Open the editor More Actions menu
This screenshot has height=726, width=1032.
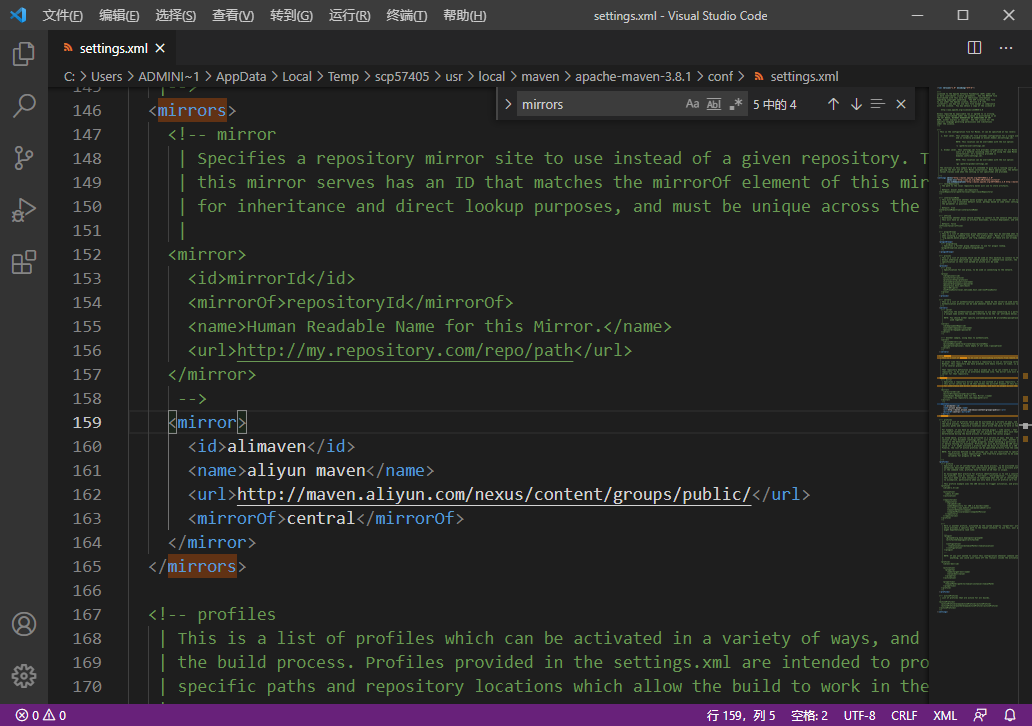point(1007,48)
